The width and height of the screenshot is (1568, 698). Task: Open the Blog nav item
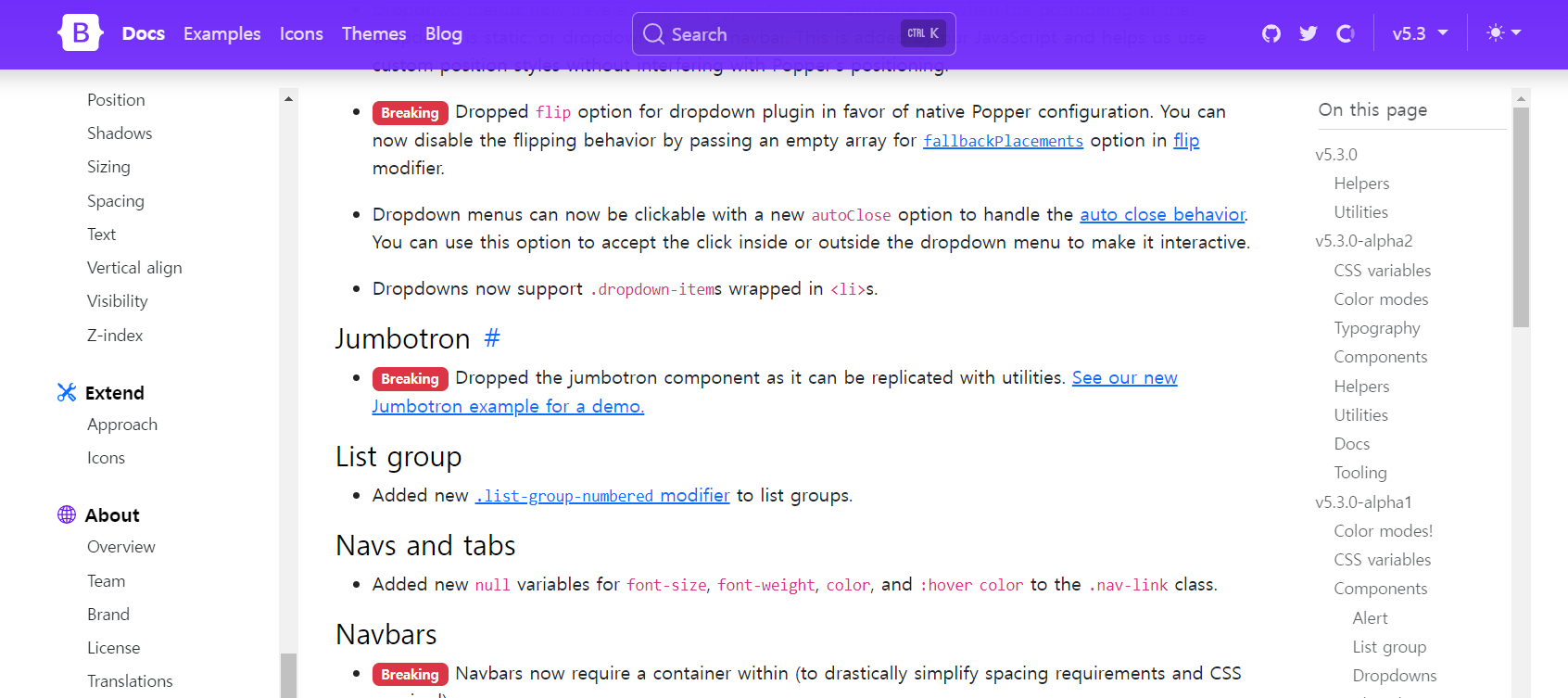(444, 33)
